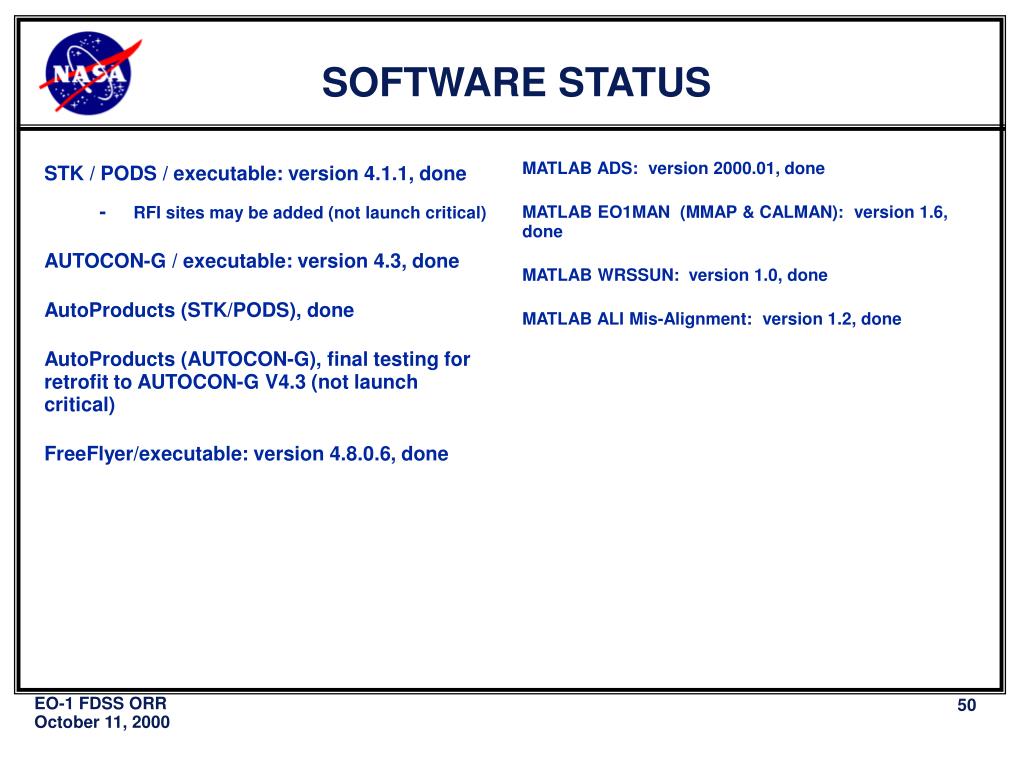The height and width of the screenshot is (768, 1024).
Task: Click the MATLAB ADS version 2000.01 line
Action: [673, 168]
